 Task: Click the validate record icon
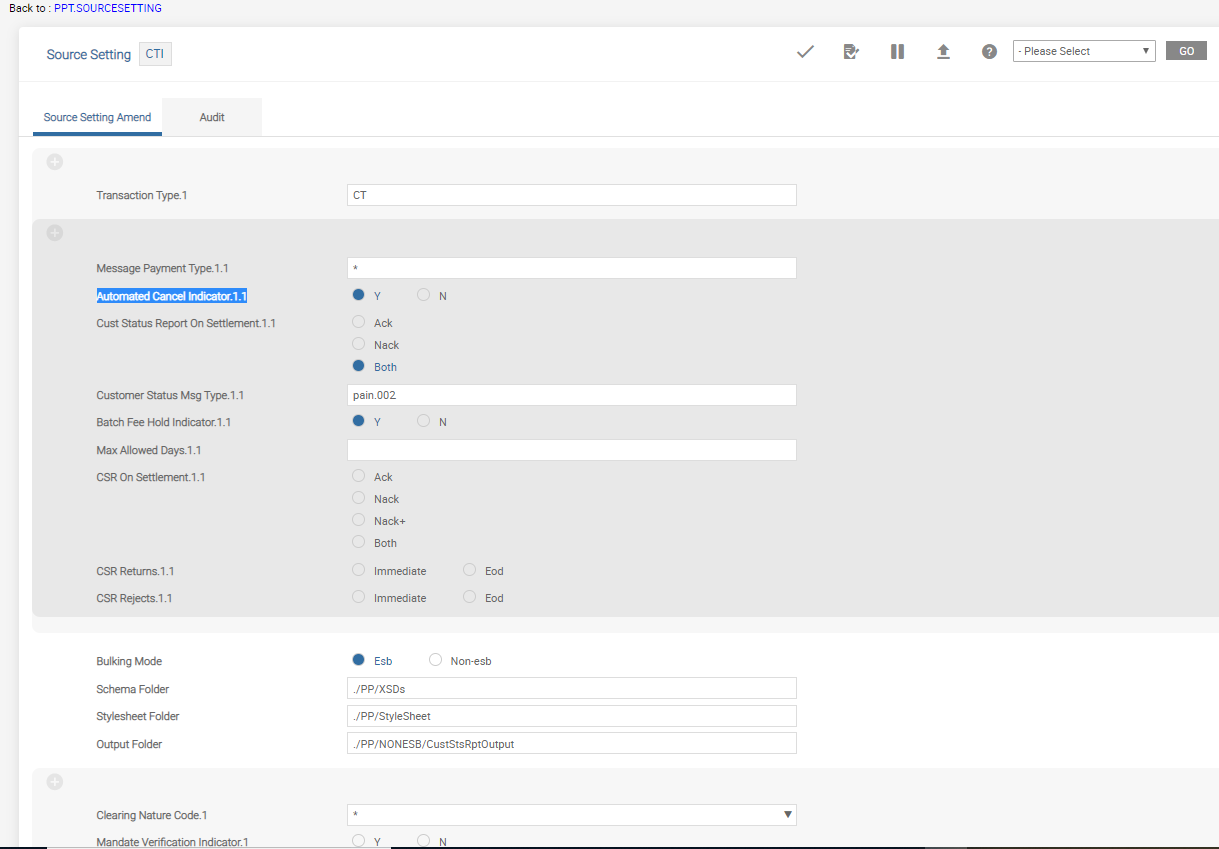point(851,52)
